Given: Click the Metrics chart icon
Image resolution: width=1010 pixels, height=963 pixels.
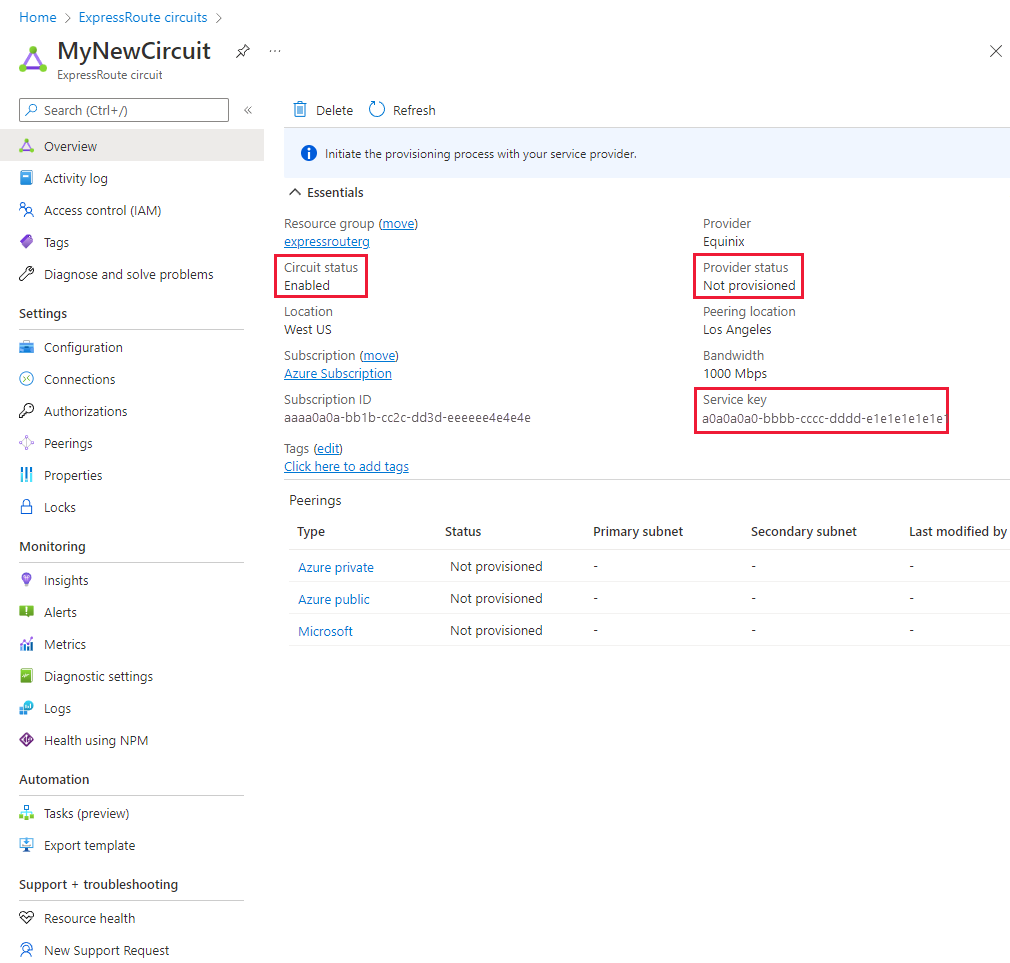Looking at the screenshot, I should 26,644.
